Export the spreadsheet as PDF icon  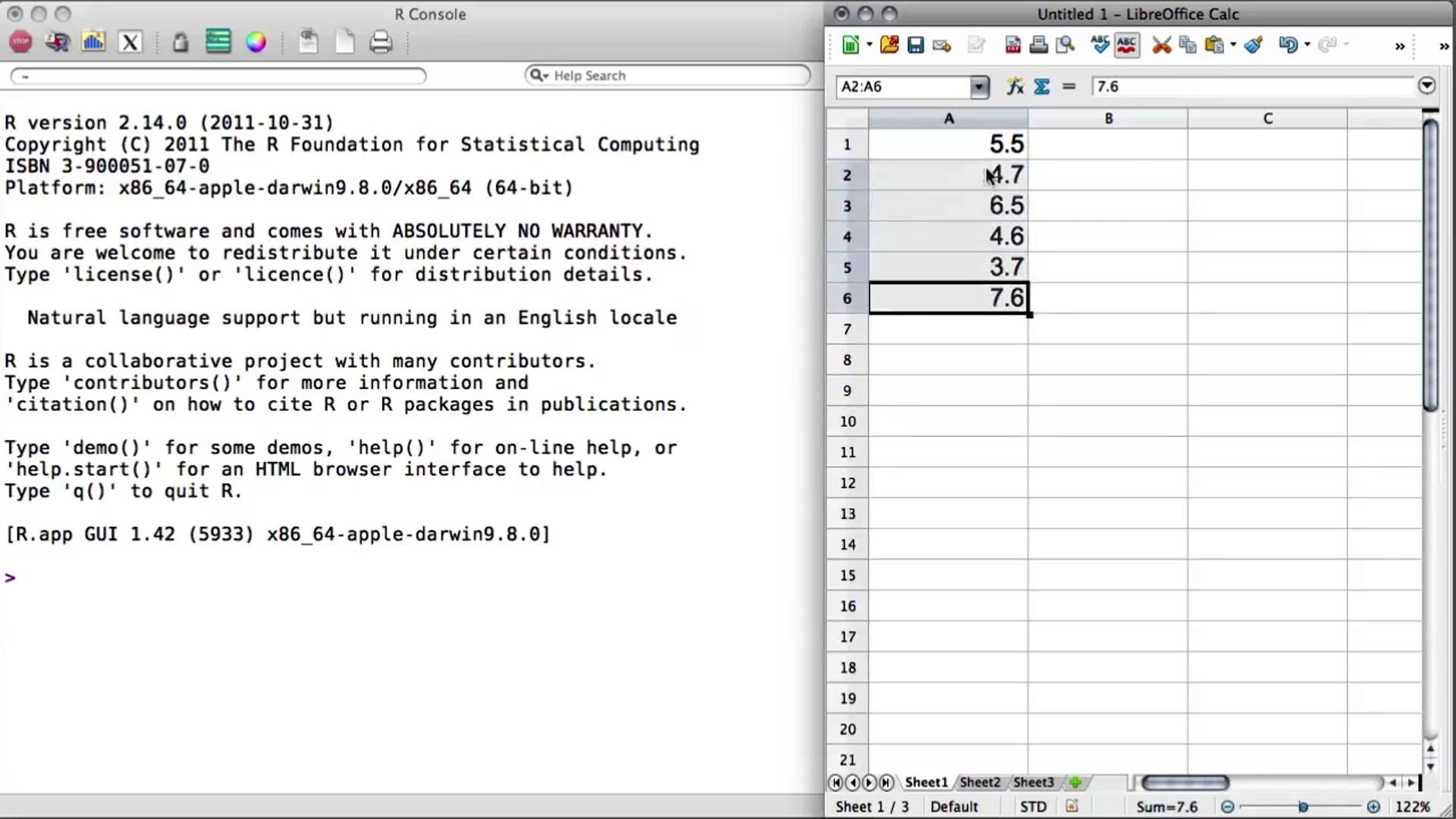pos(1012,45)
